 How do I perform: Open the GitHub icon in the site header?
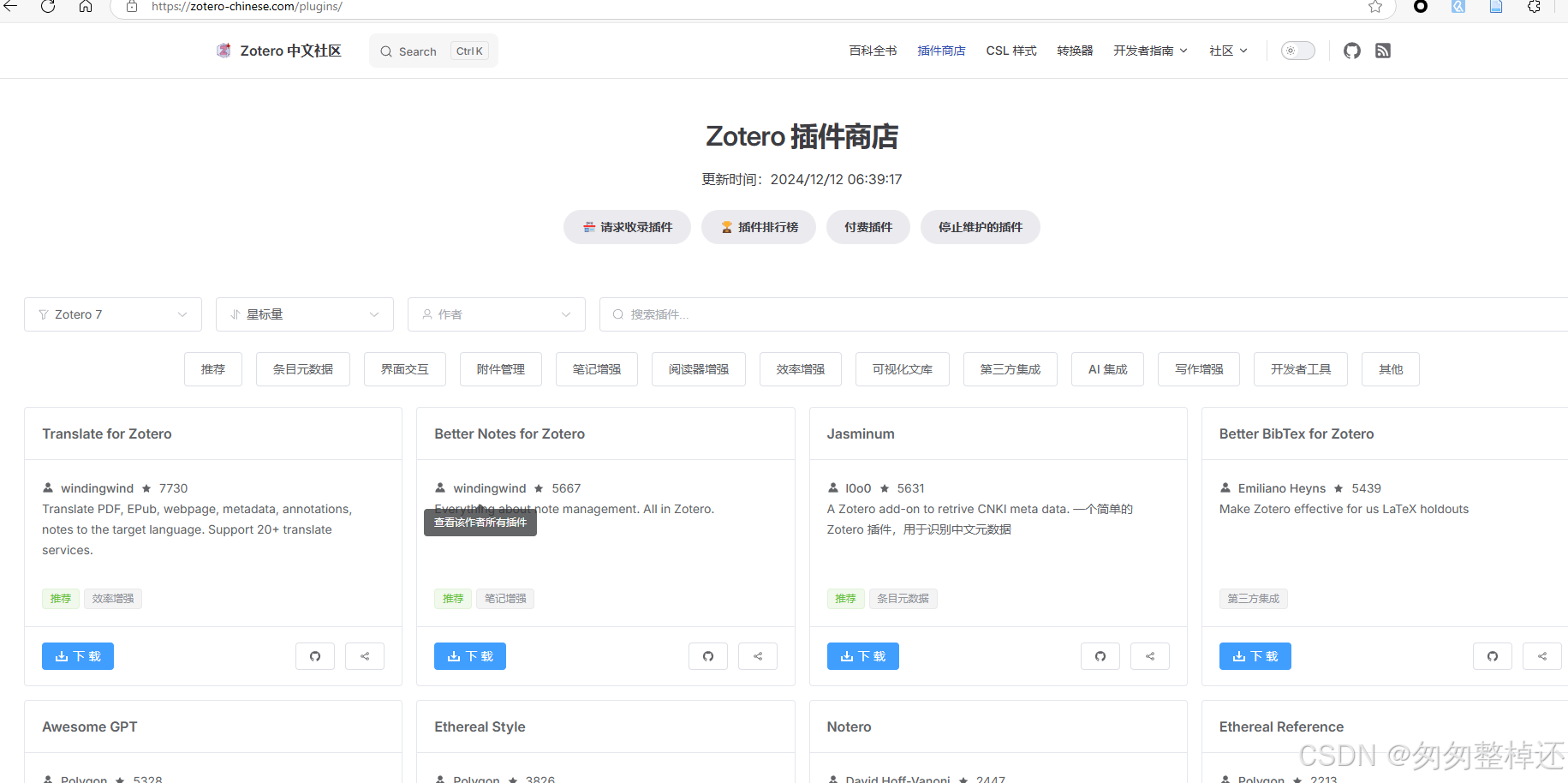click(x=1352, y=51)
